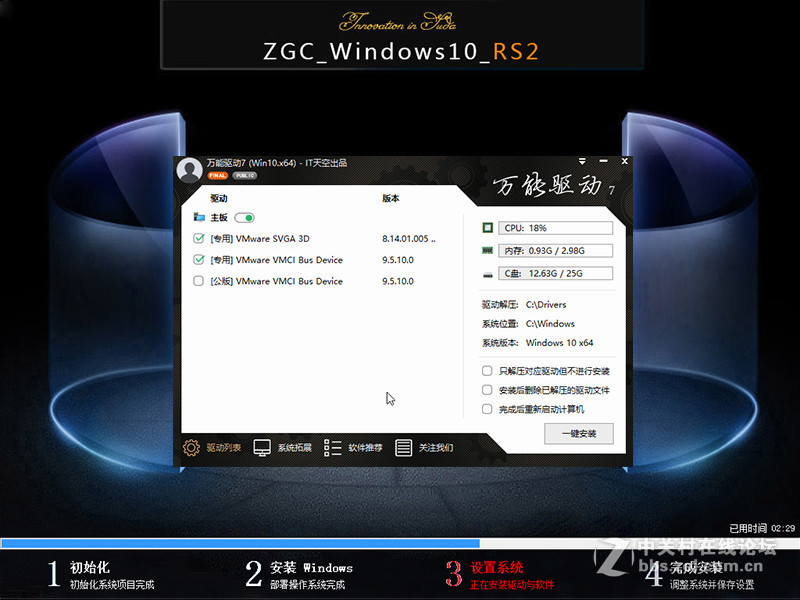Click the C盘 disk drive icon
800x600 pixels.
487,272
